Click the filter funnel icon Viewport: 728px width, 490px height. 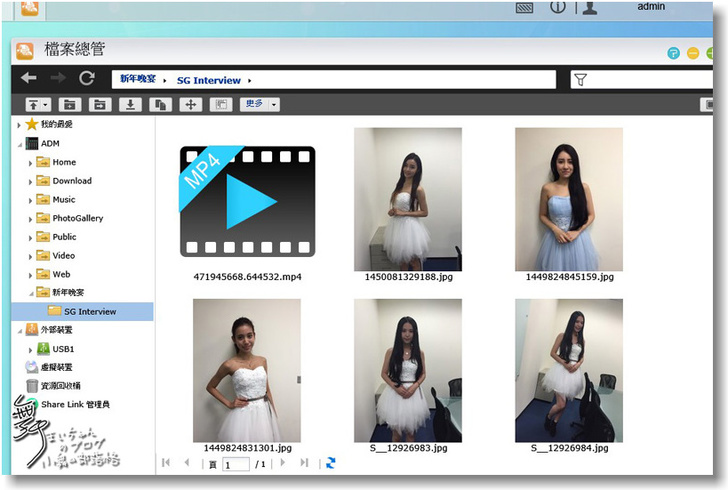pos(581,80)
